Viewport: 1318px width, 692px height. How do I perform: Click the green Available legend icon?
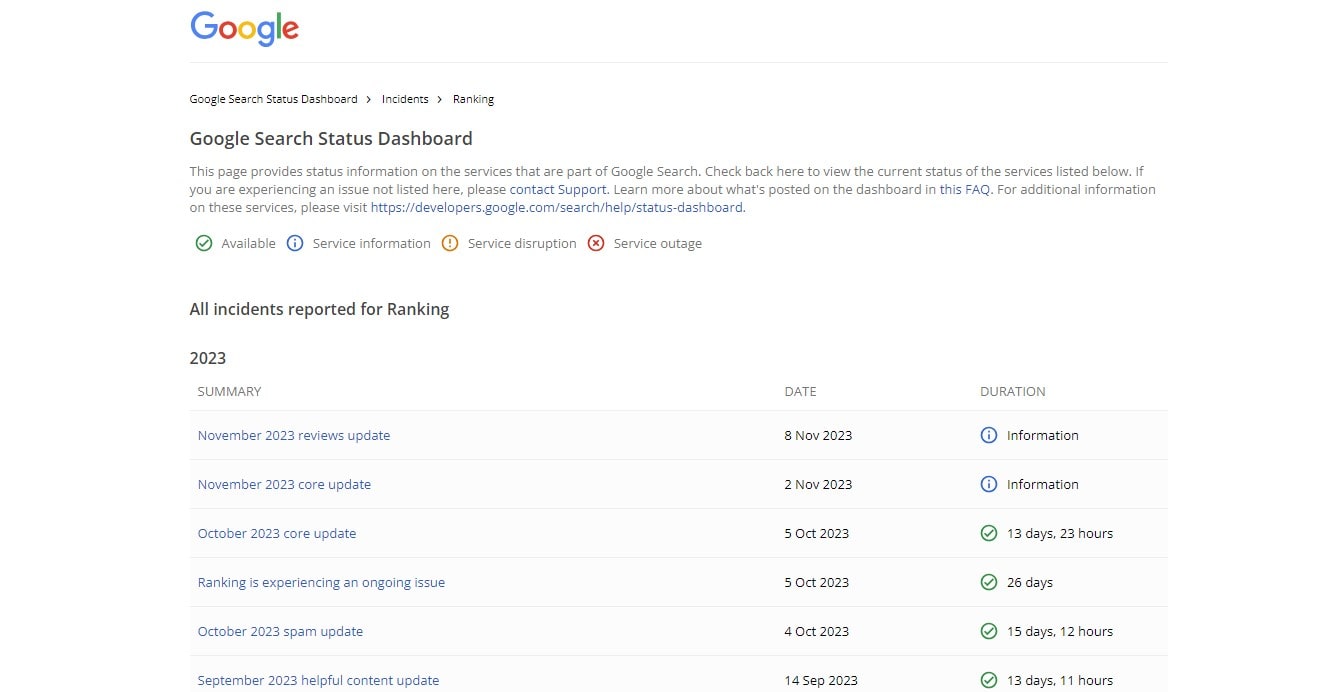[x=204, y=243]
